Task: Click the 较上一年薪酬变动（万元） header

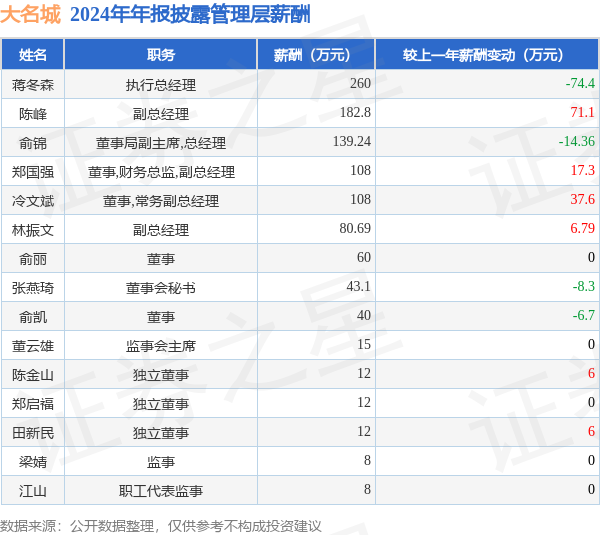Action: [487, 55]
